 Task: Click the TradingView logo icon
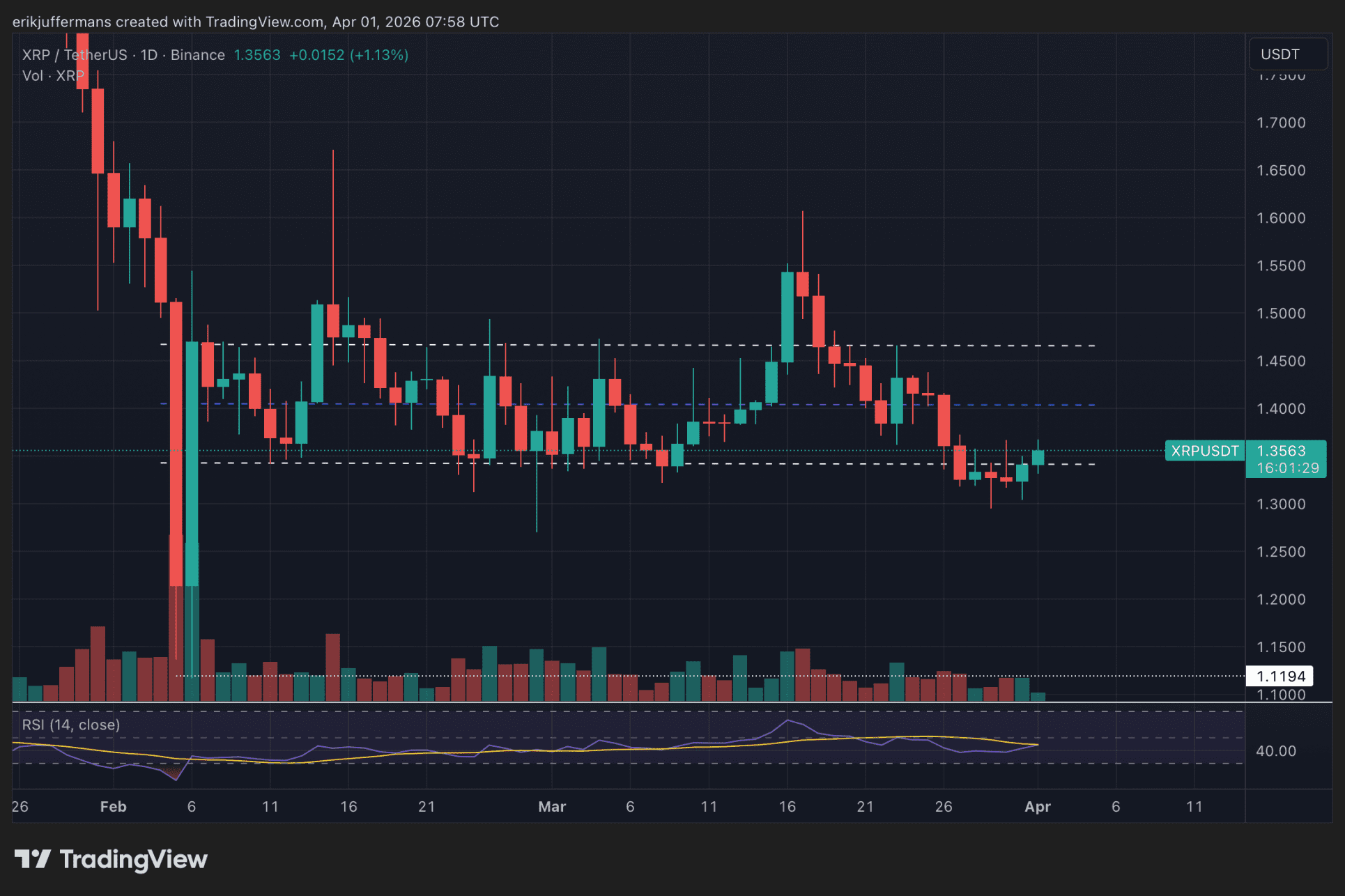point(32,859)
